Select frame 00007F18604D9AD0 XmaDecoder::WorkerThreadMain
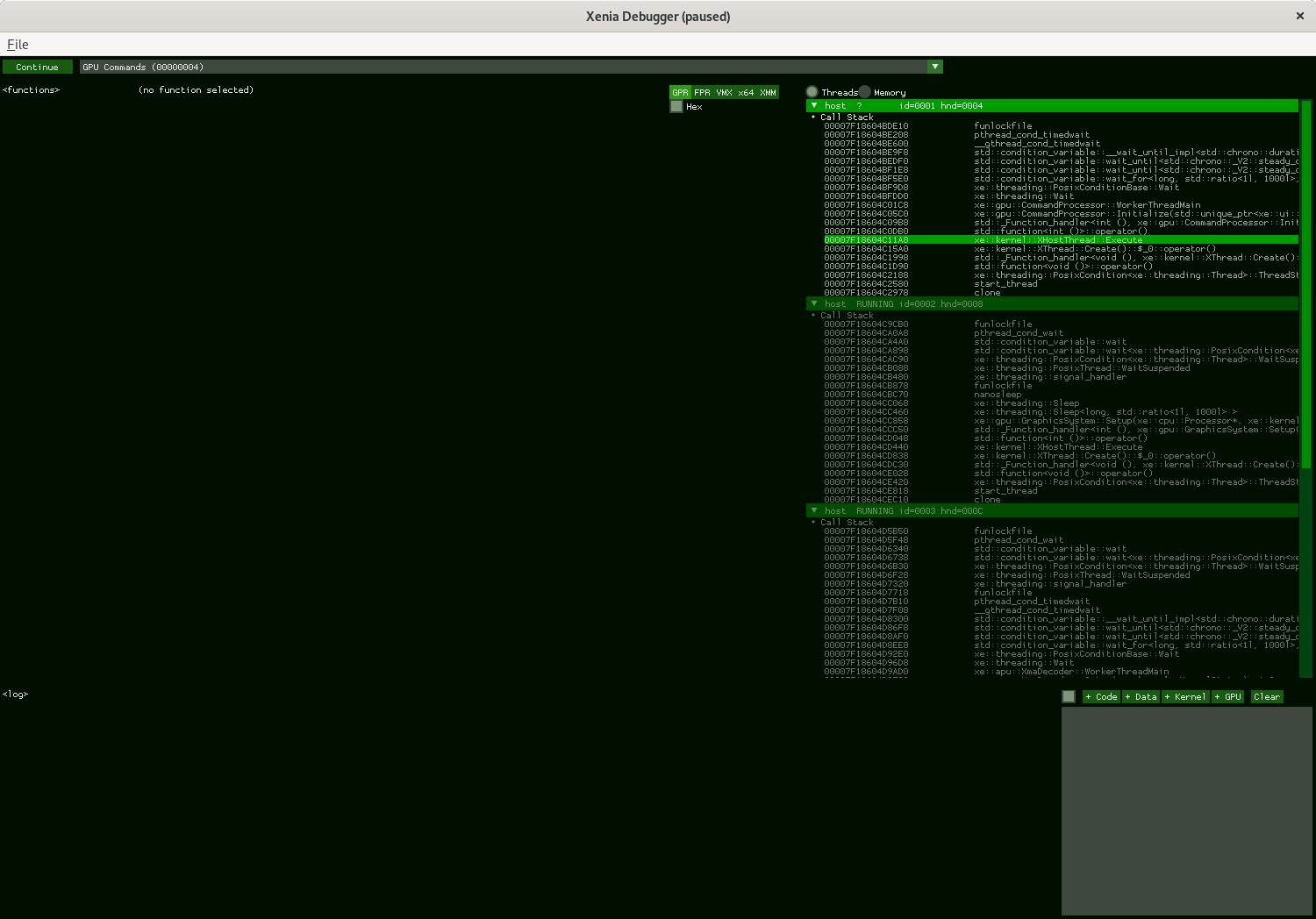 pyautogui.click(x=1061, y=671)
